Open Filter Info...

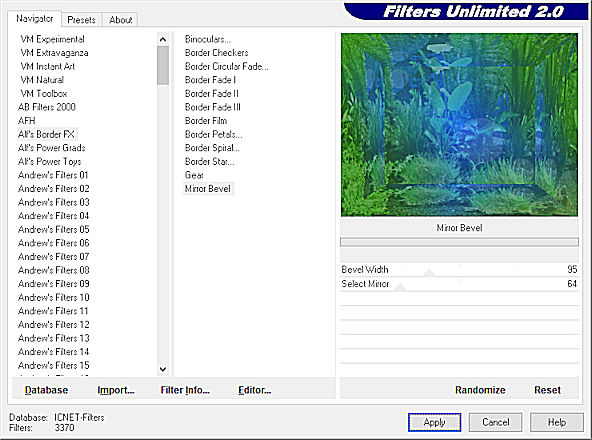(185, 390)
